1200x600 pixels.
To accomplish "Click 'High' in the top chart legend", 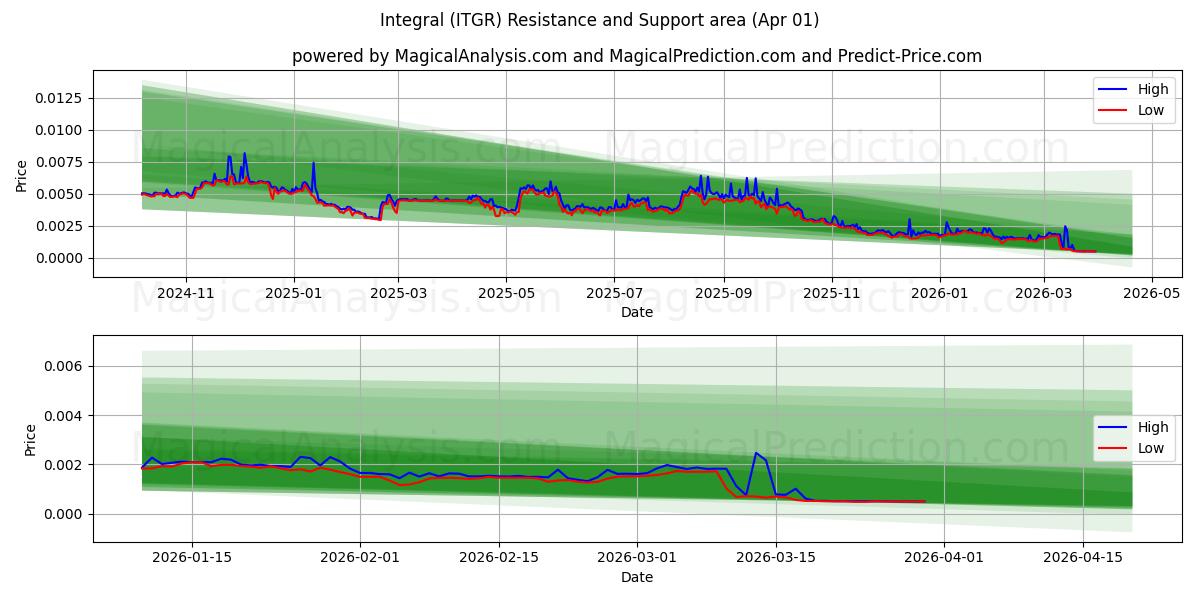I will point(1153,89).
